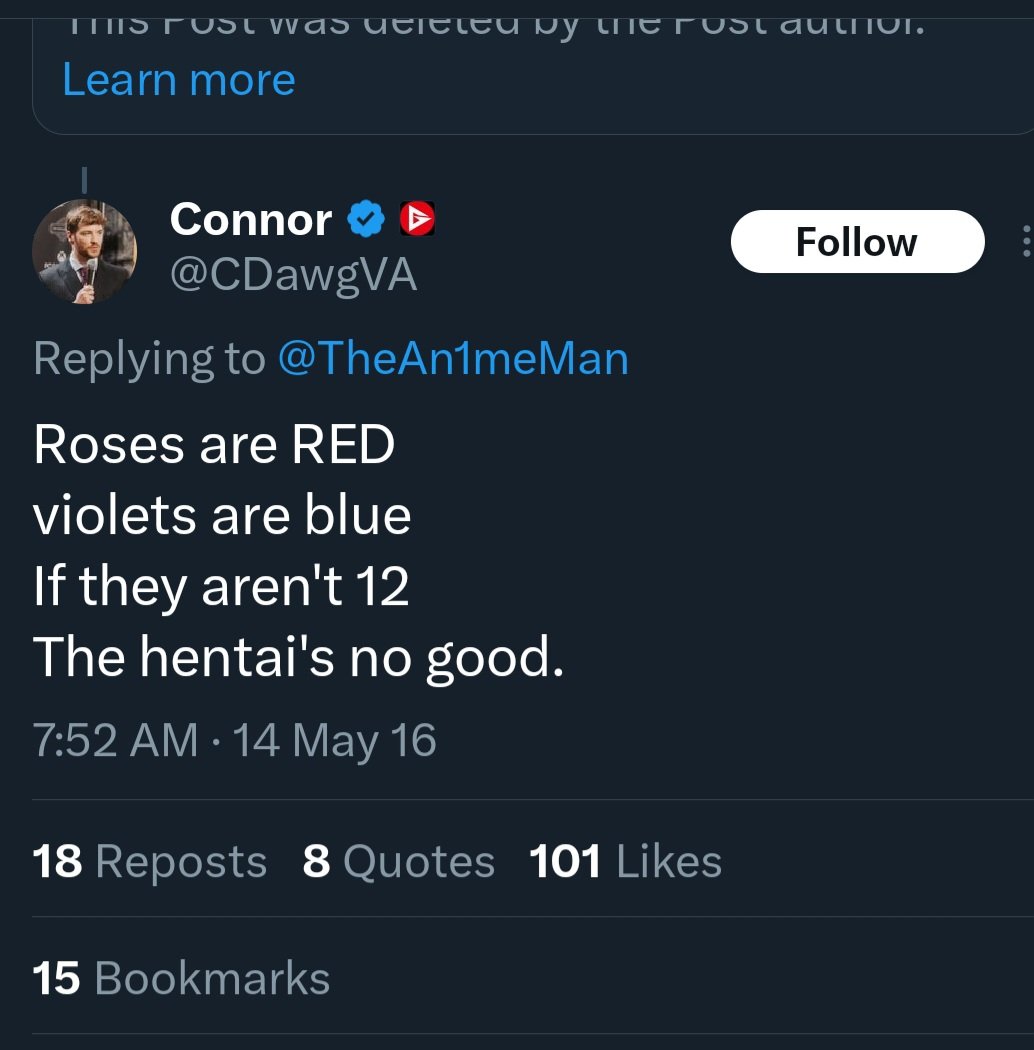
Task: Click the 15 Bookmarks count
Action: (x=180, y=977)
